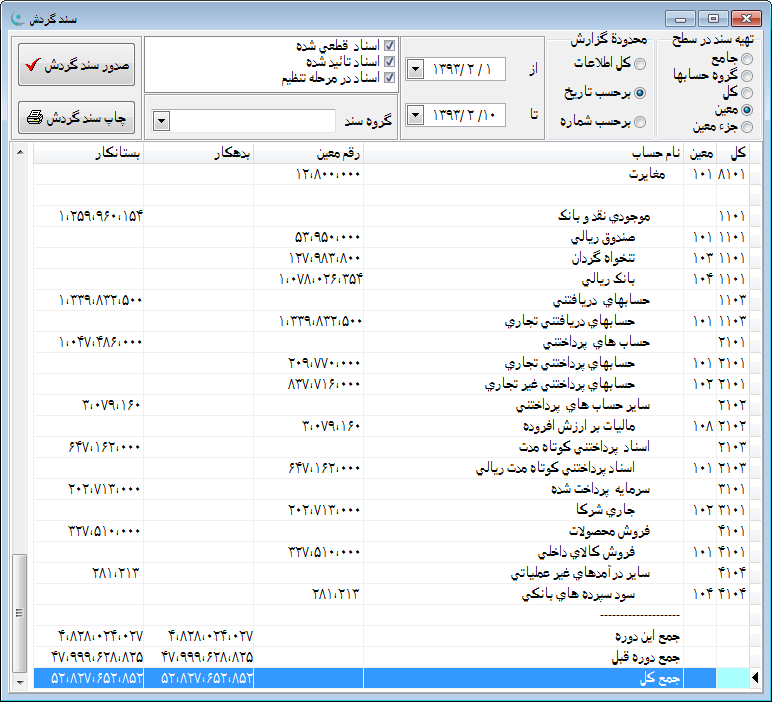The image size is (772, 702).
Task: Click the مغايرت account row name
Action: pyautogui.click(x=647, y=174)
